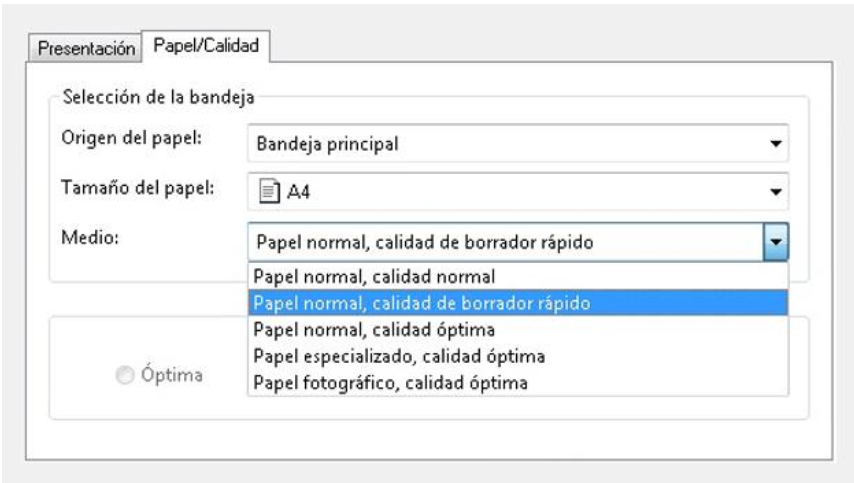Click the Selección de la bandeja group title
854x483 pixels.
(158, 97)
